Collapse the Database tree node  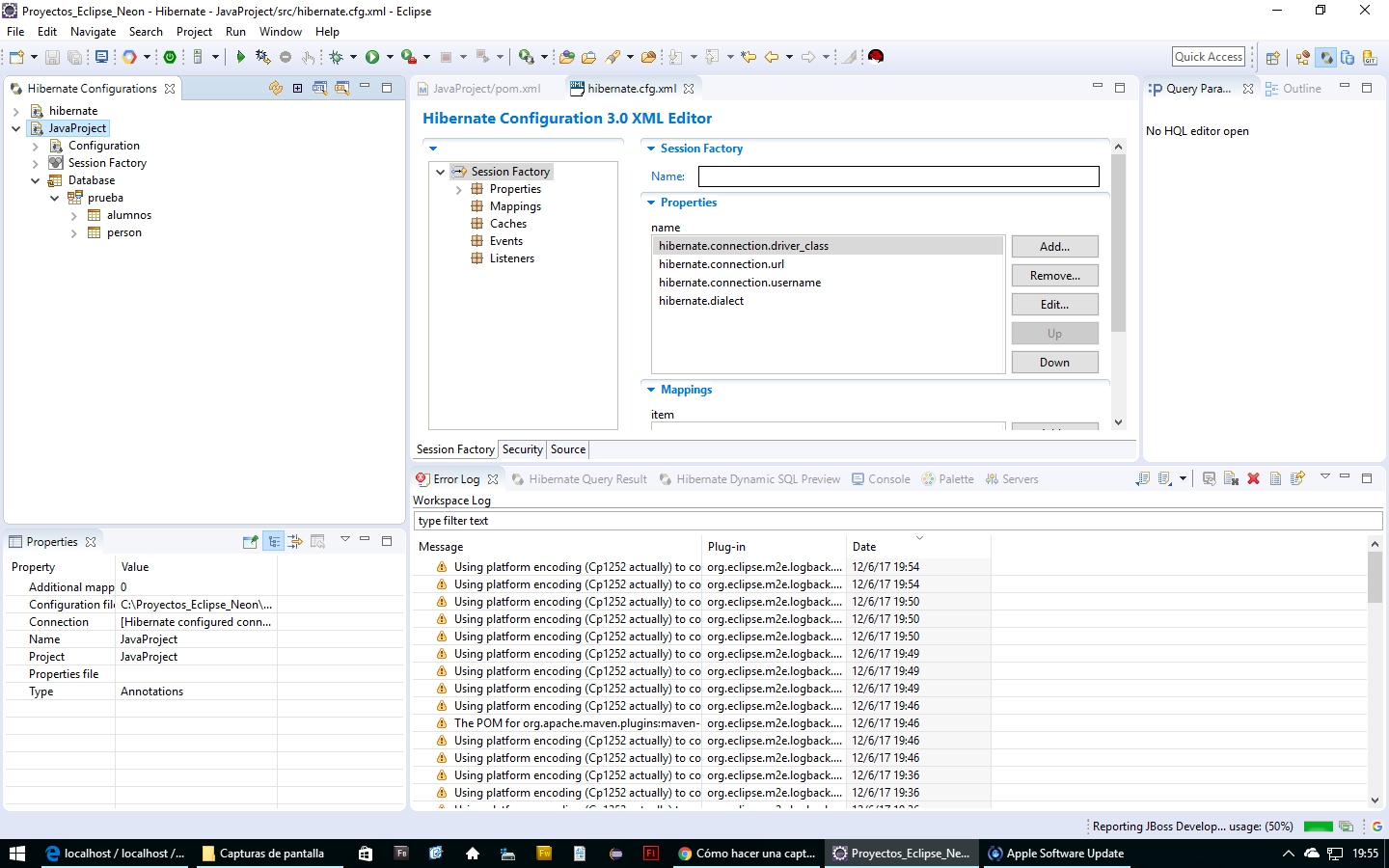coord(36,180)
